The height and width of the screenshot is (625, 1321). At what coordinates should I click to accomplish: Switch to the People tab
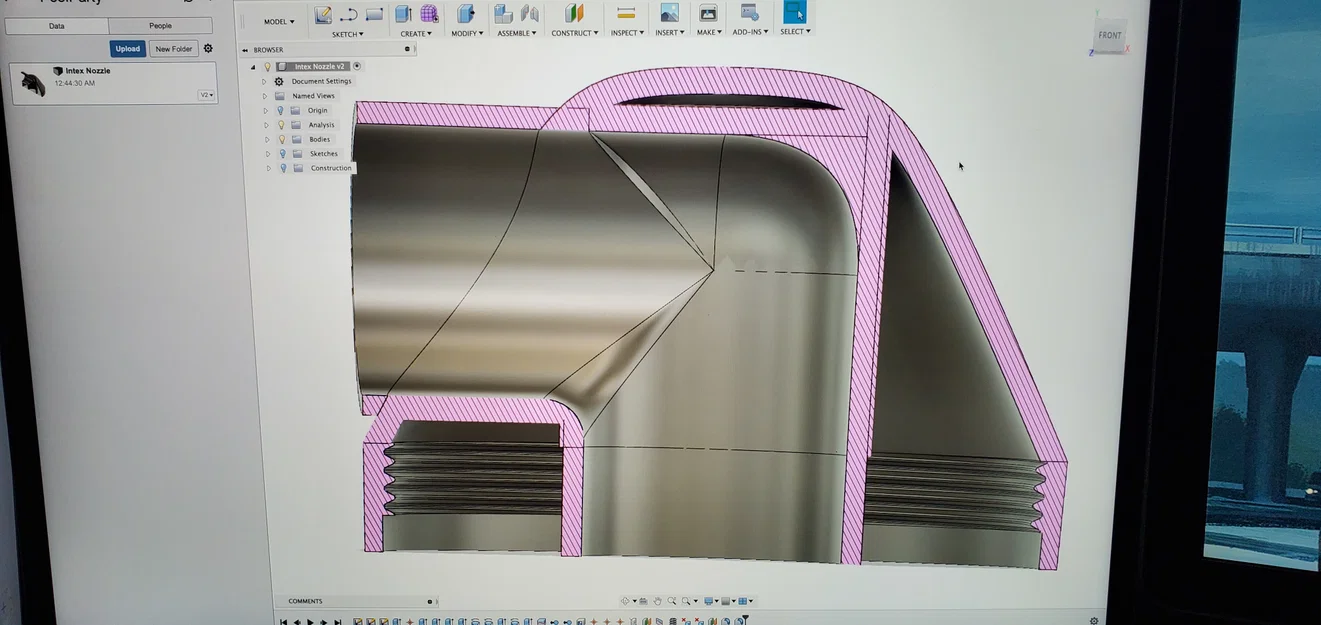pos(160,26)
